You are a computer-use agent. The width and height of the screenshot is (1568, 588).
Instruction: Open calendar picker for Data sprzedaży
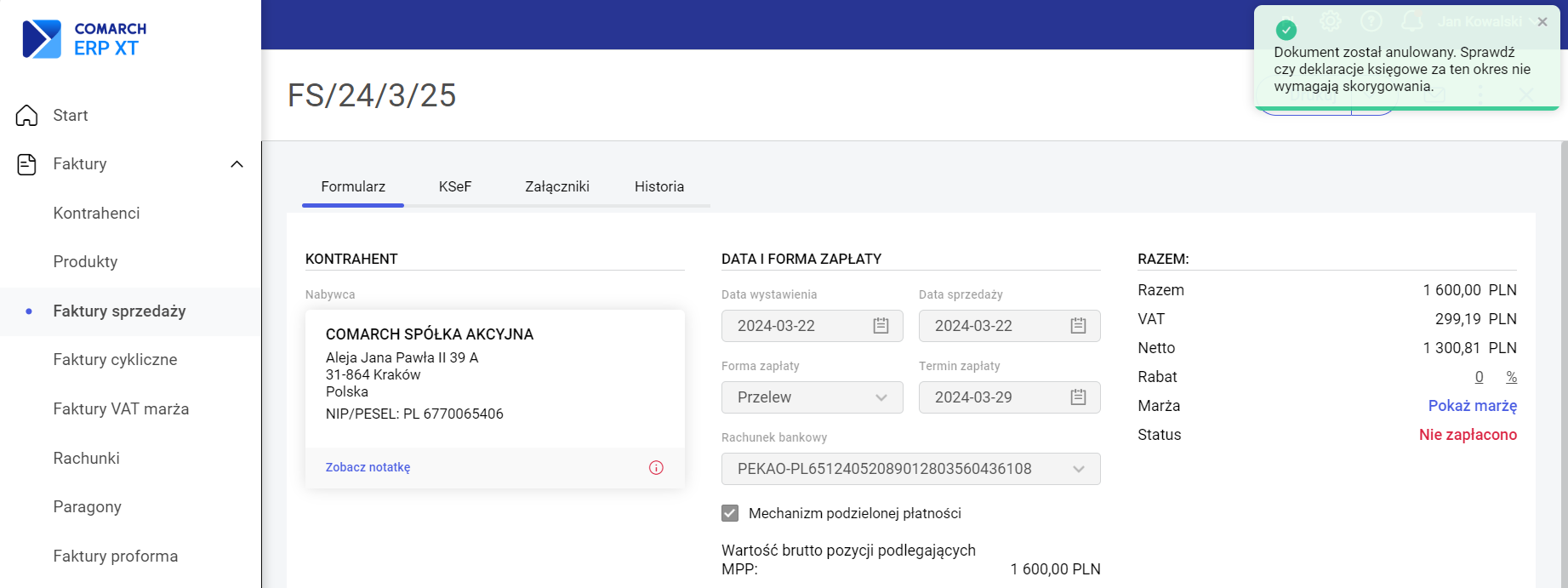(1078, 326)
